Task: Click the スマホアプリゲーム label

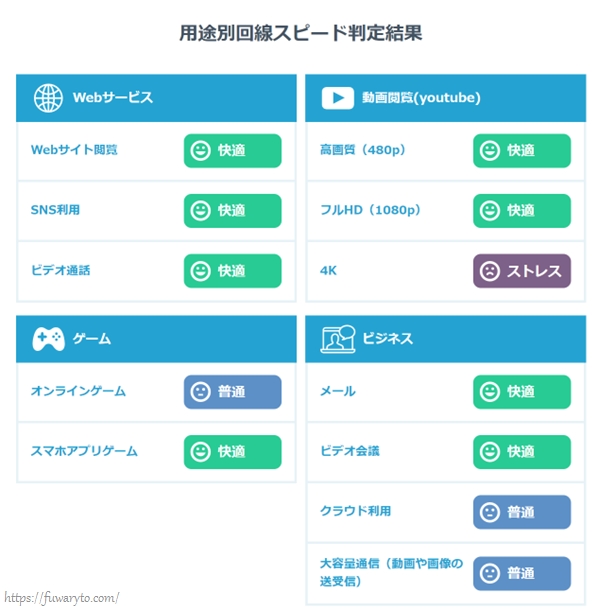Action: 84,451
